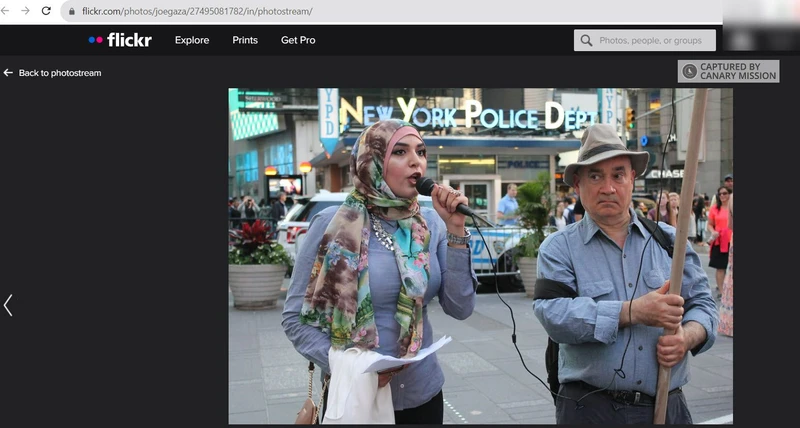This screenshot has height=428, width=800.
Task: Click the browser back arrow
Action: pyautogui.click(x=8, y=11)
